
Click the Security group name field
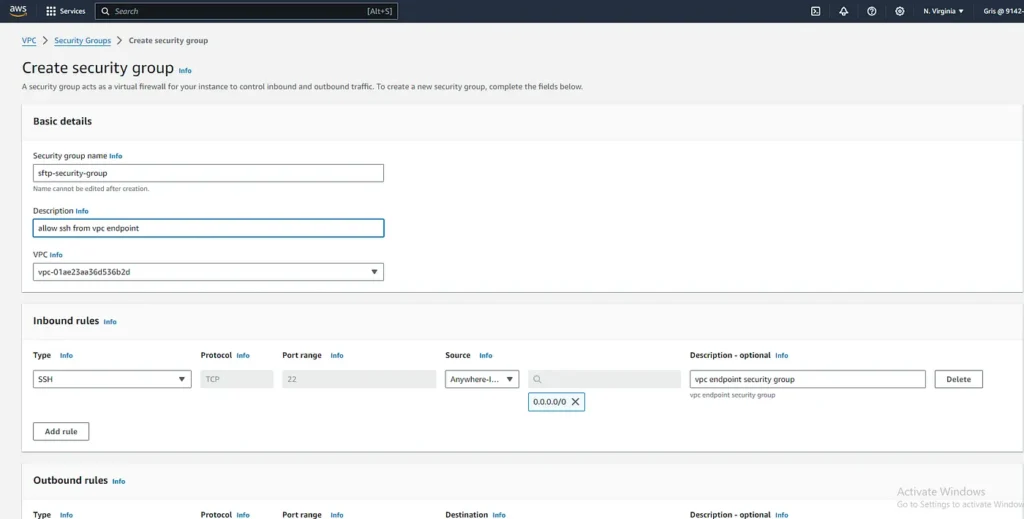tap(208, 173)
